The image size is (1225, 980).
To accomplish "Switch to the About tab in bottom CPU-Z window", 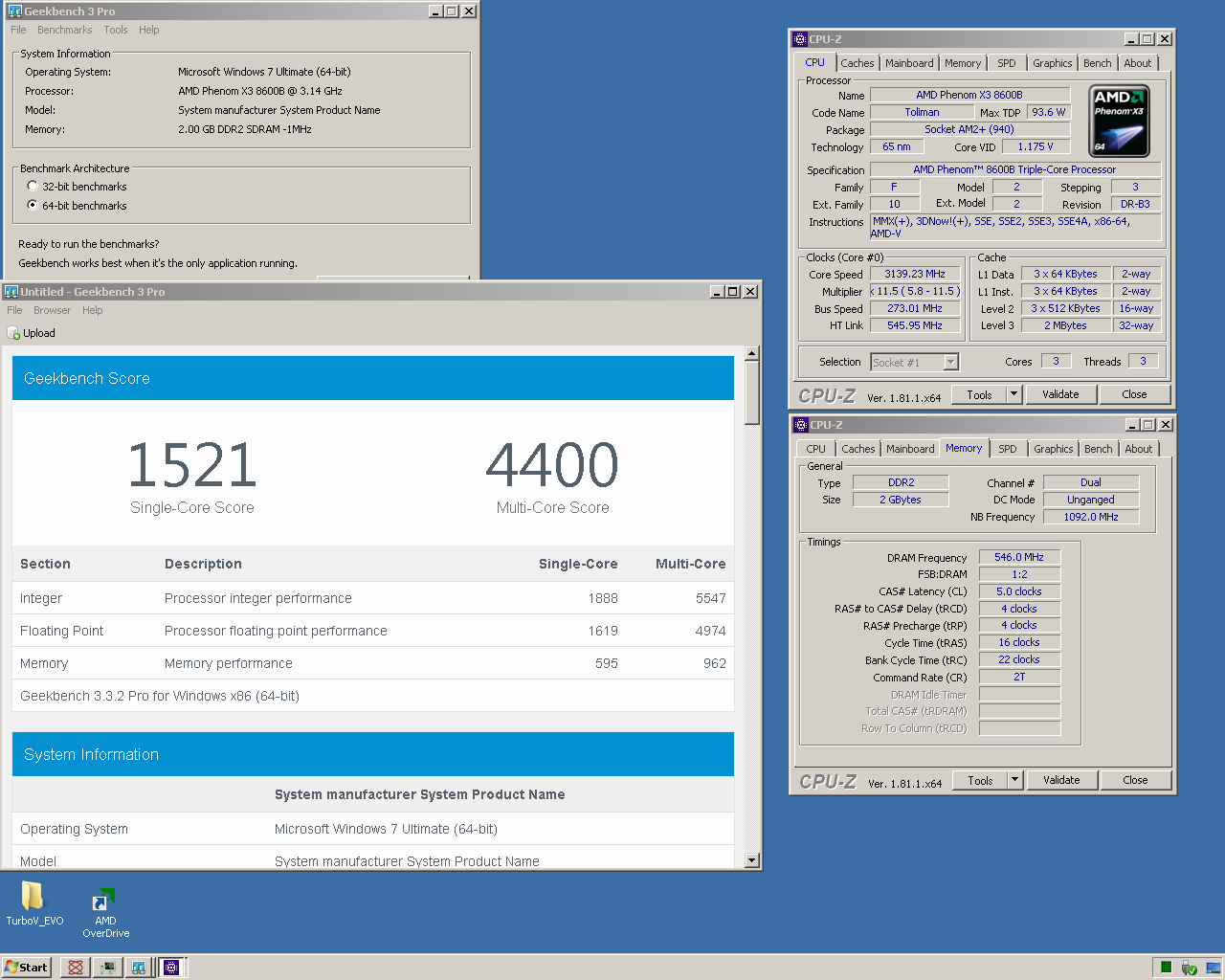I will (x=1139, y=449).
